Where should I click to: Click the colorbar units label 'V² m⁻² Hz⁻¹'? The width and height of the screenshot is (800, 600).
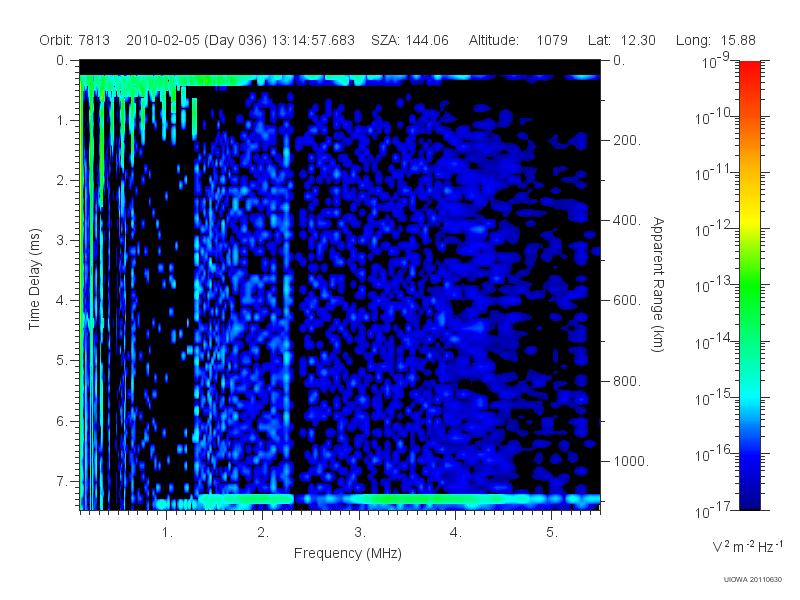click(747, 546)
